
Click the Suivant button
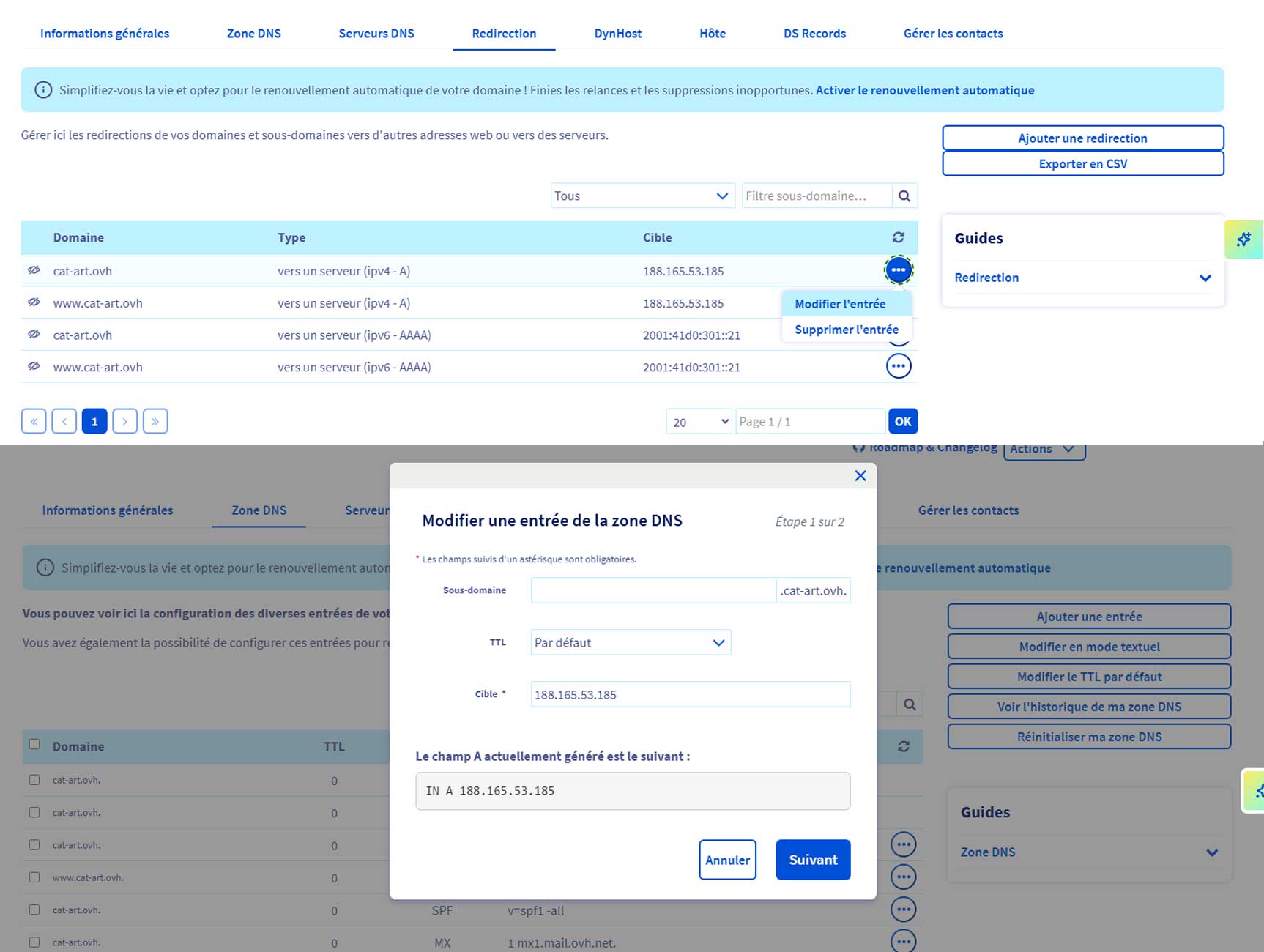pyautogui.click(x=813, y=860)
